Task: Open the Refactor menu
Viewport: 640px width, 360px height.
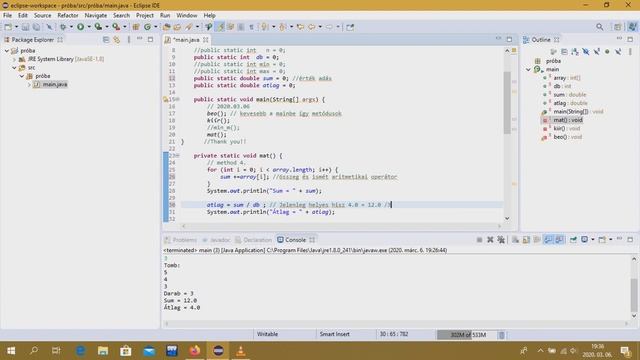Action: pos(68,15)
